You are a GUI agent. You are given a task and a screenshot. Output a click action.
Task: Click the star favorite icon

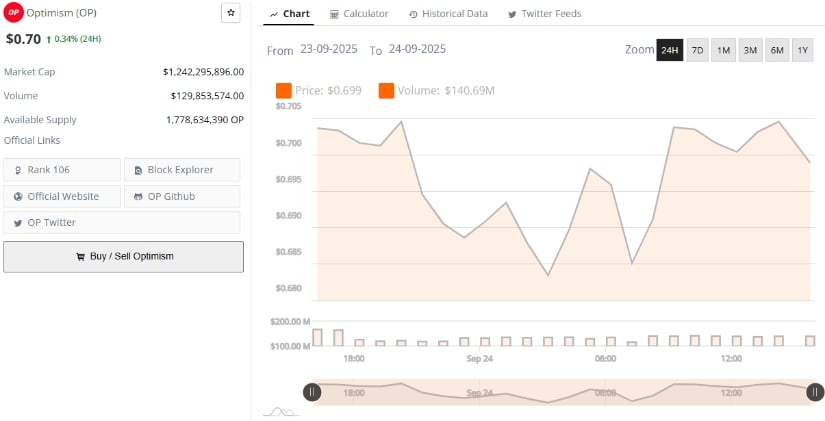pos(231,13)
